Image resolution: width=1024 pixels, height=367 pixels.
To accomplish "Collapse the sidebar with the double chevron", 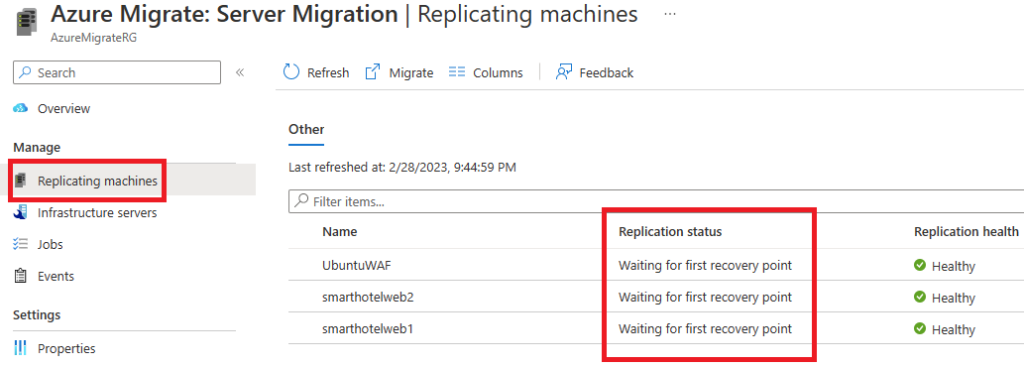I will (x=240, y=72).
